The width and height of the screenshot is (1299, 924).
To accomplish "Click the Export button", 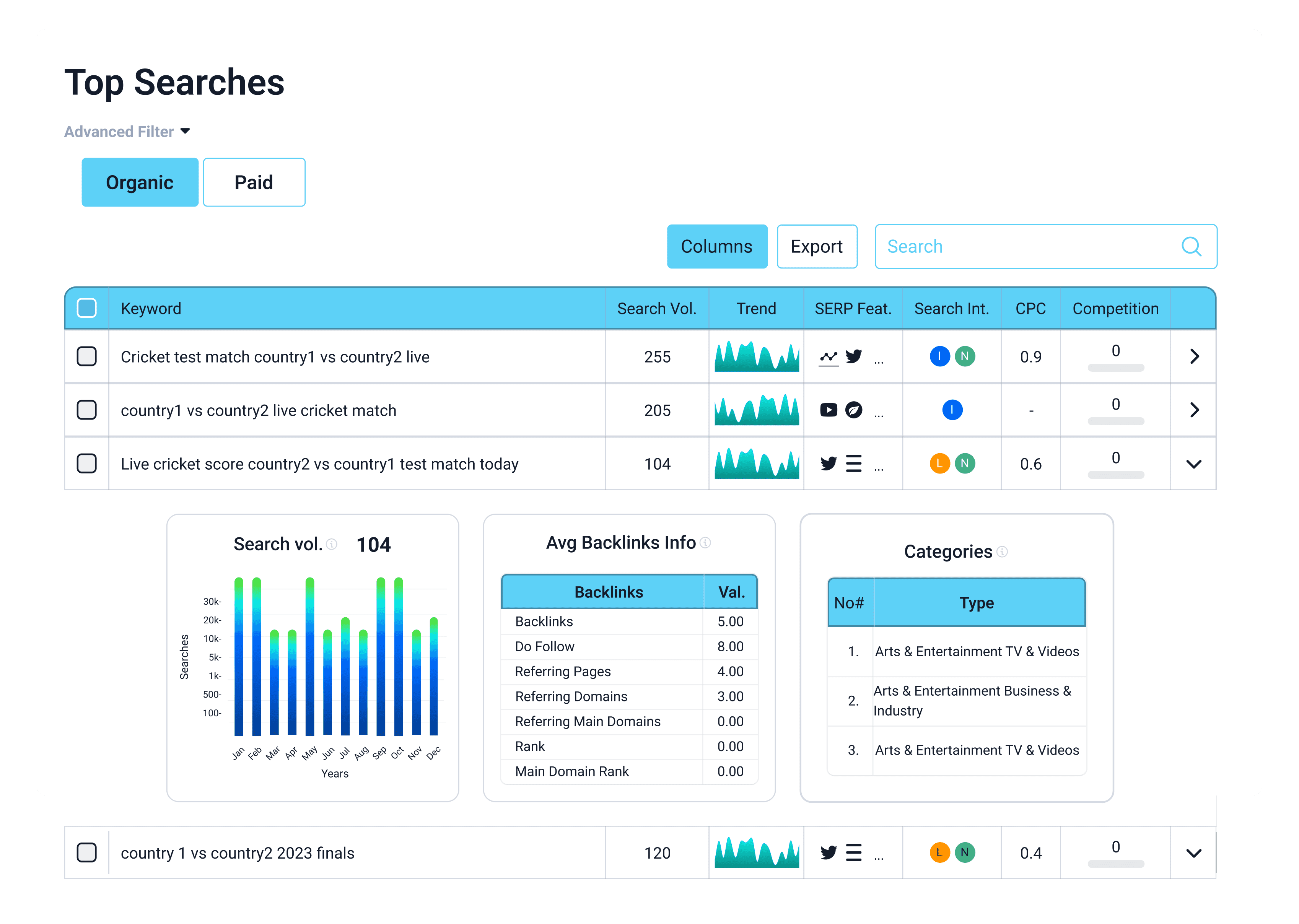I will [x=817, y=246].
